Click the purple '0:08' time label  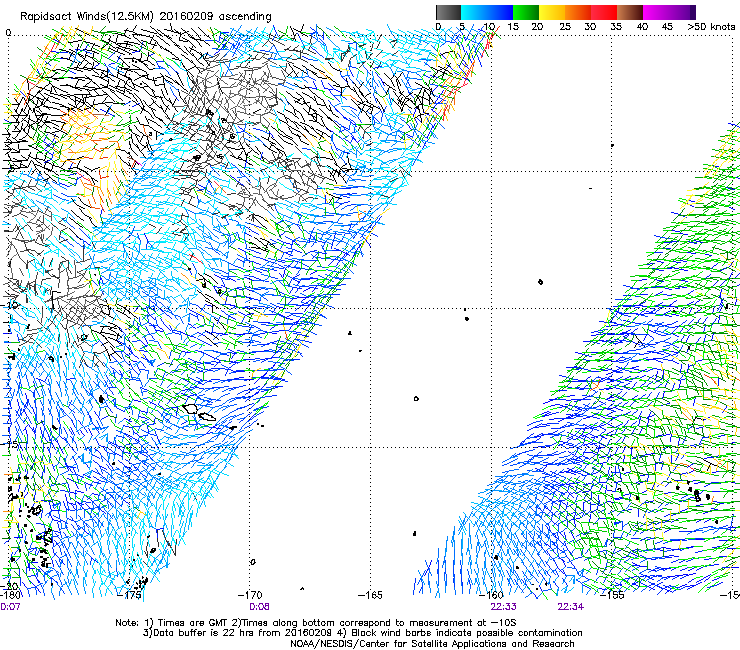[x=259, y=607]
